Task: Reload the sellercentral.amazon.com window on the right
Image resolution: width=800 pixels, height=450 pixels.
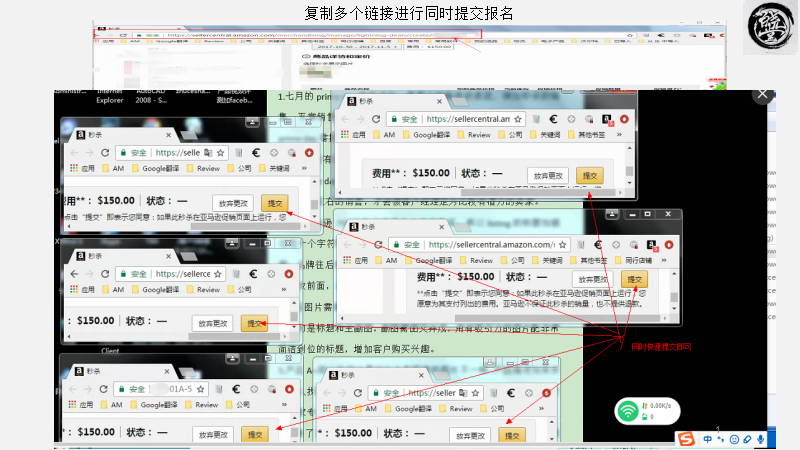Action: (378, 244)
